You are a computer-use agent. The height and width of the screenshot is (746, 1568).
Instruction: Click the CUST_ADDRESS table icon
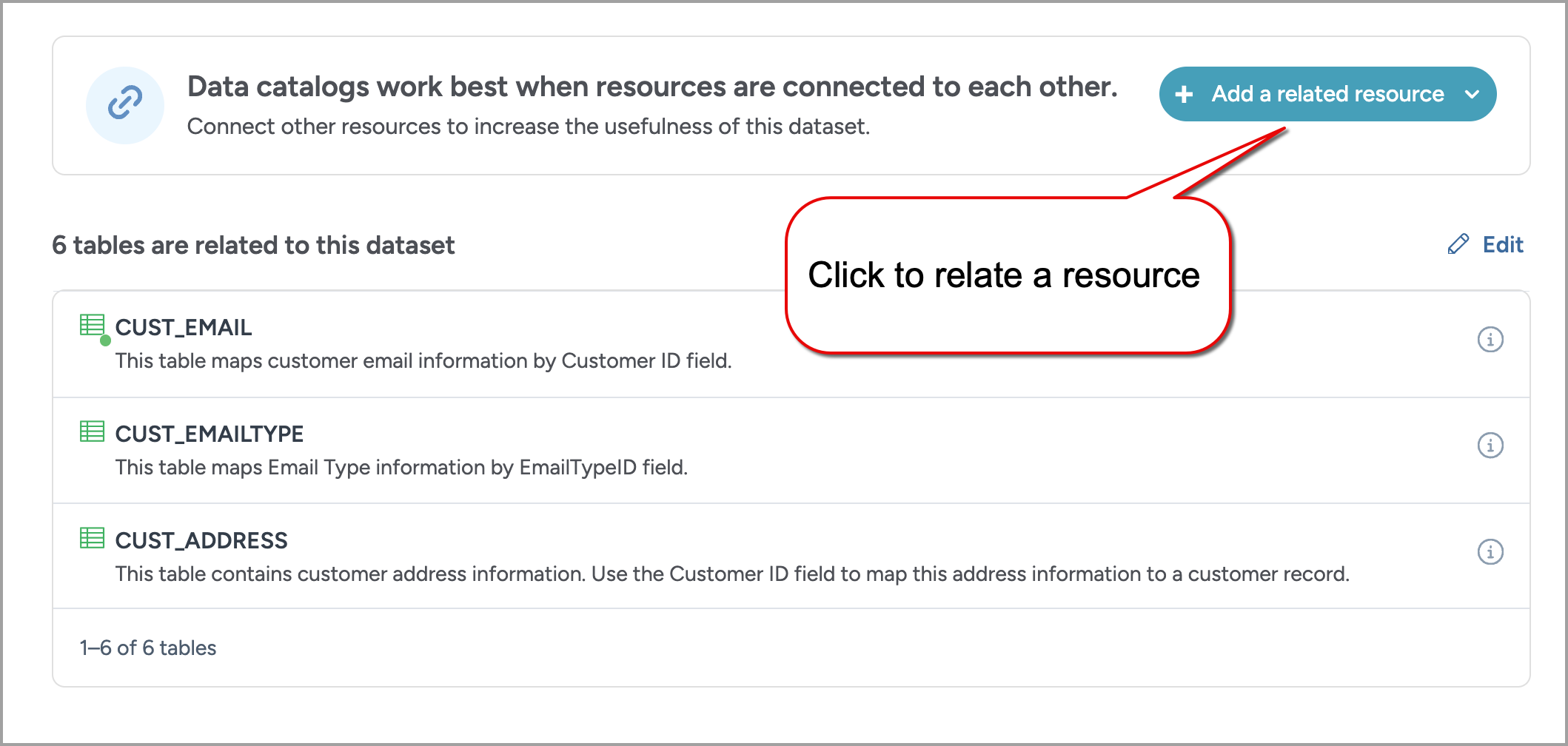click(x=93, y=538)
